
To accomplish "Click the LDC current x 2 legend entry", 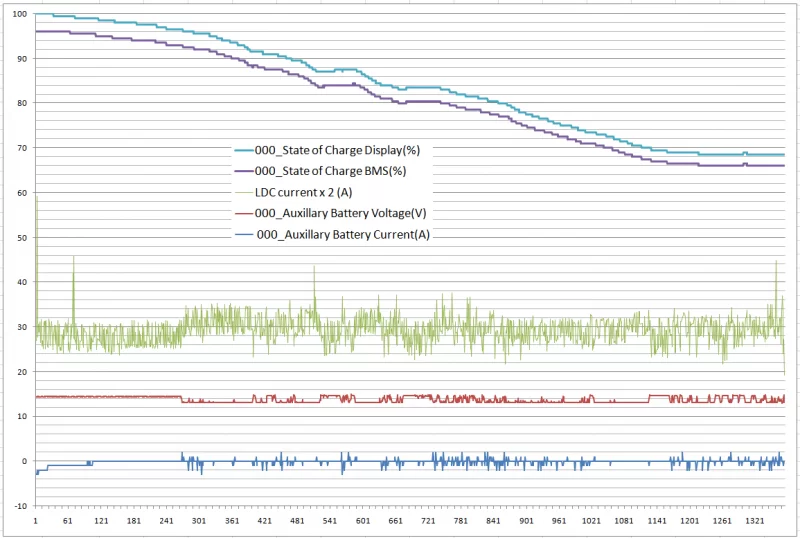I will coord(312,192).
